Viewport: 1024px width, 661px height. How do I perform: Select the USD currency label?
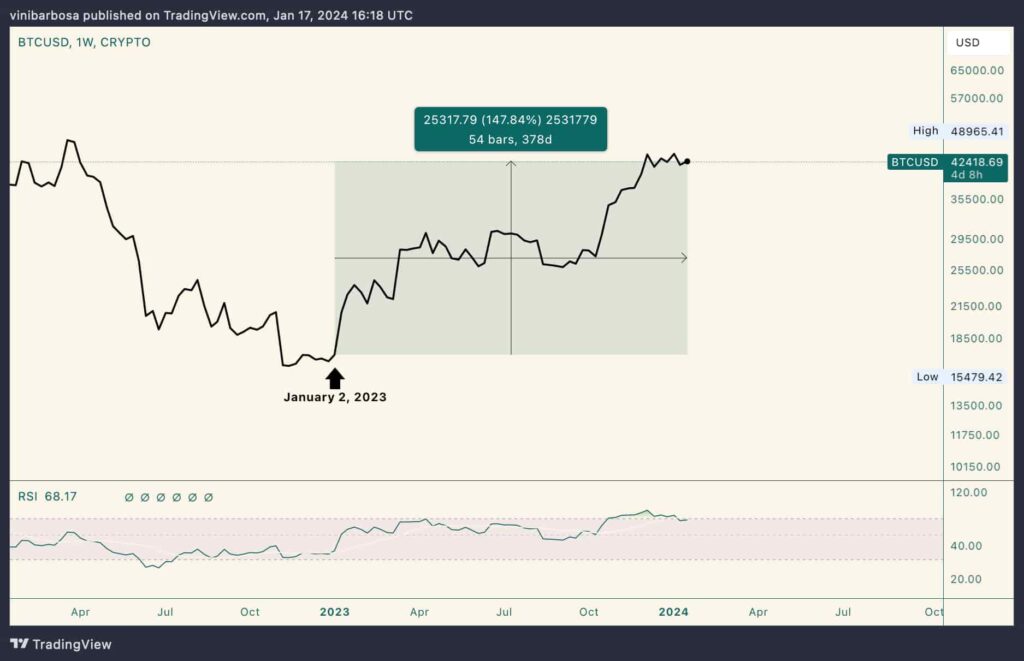click(967, 42)
